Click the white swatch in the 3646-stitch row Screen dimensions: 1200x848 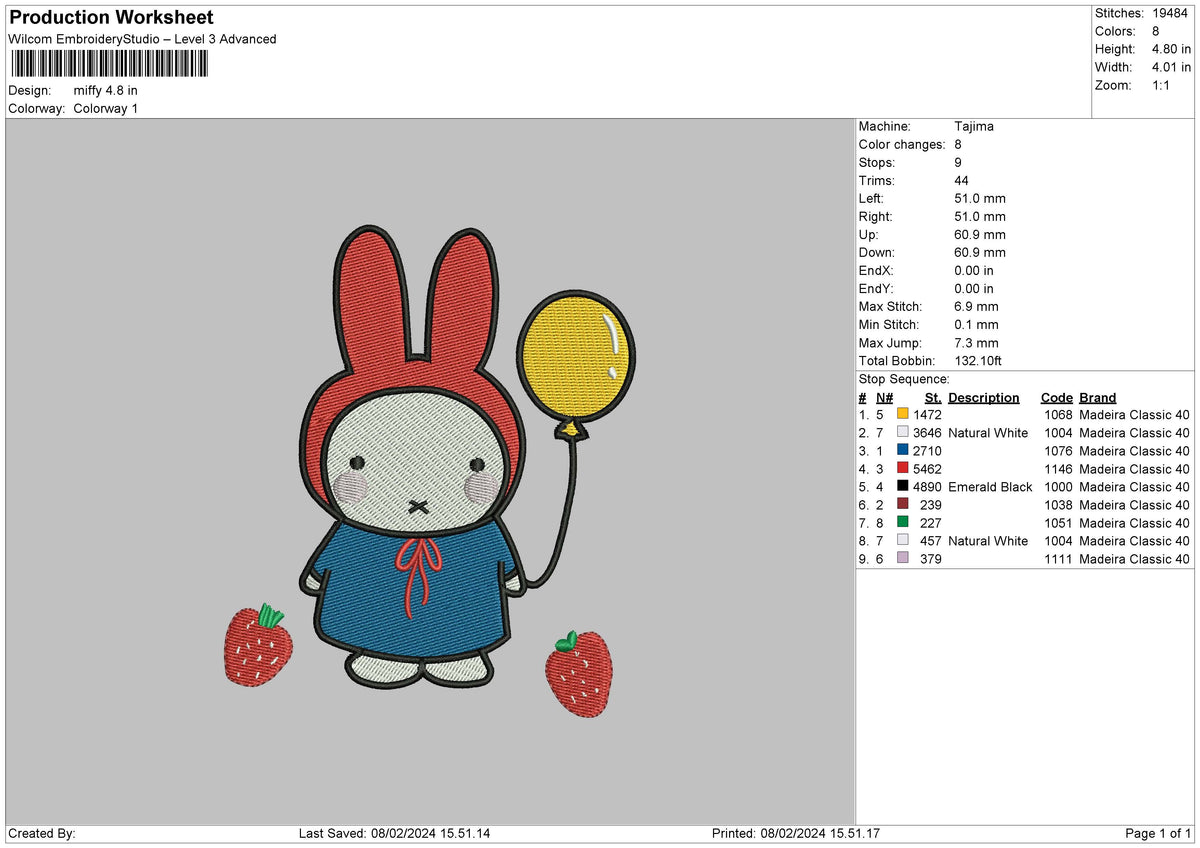[x=903, y=432]
